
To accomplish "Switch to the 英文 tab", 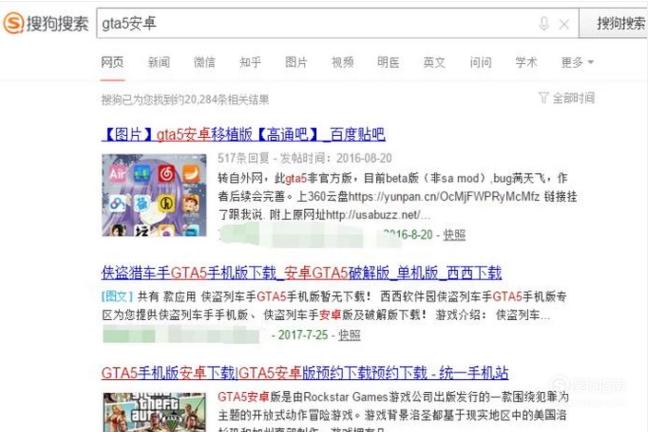I will (434, 62).
